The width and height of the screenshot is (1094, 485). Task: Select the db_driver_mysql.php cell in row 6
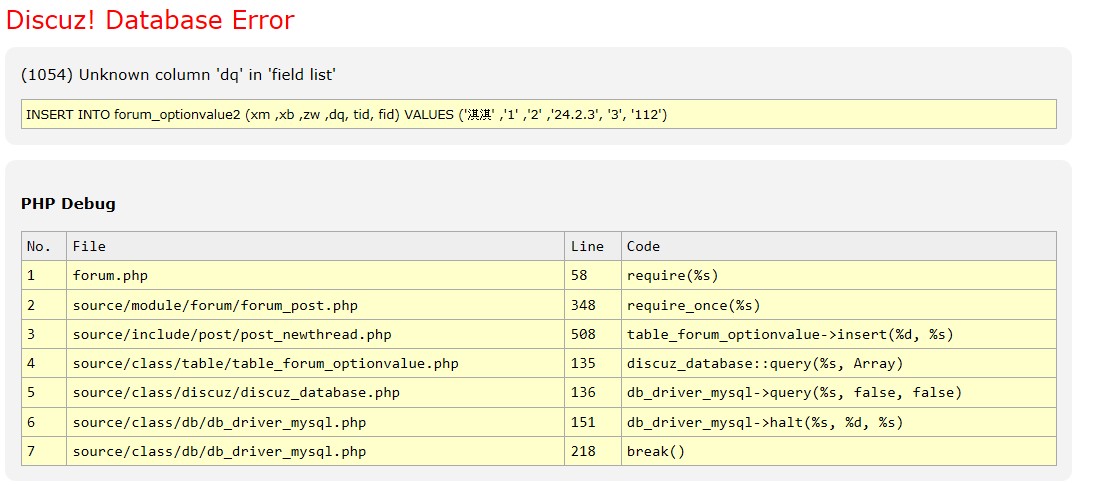coord(315,422)
